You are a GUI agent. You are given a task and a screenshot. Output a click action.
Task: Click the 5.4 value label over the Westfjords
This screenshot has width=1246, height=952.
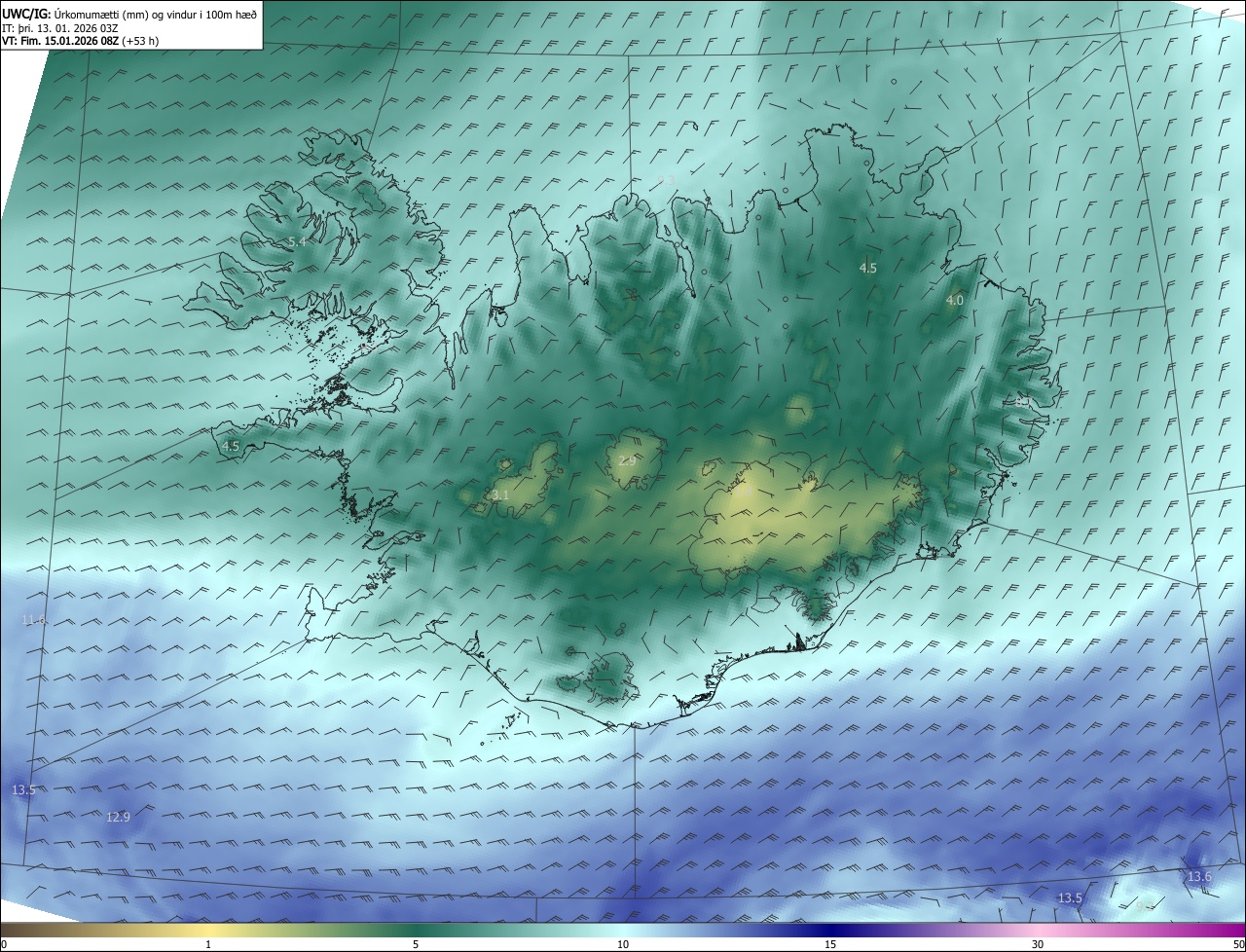[x=297, y=241]
